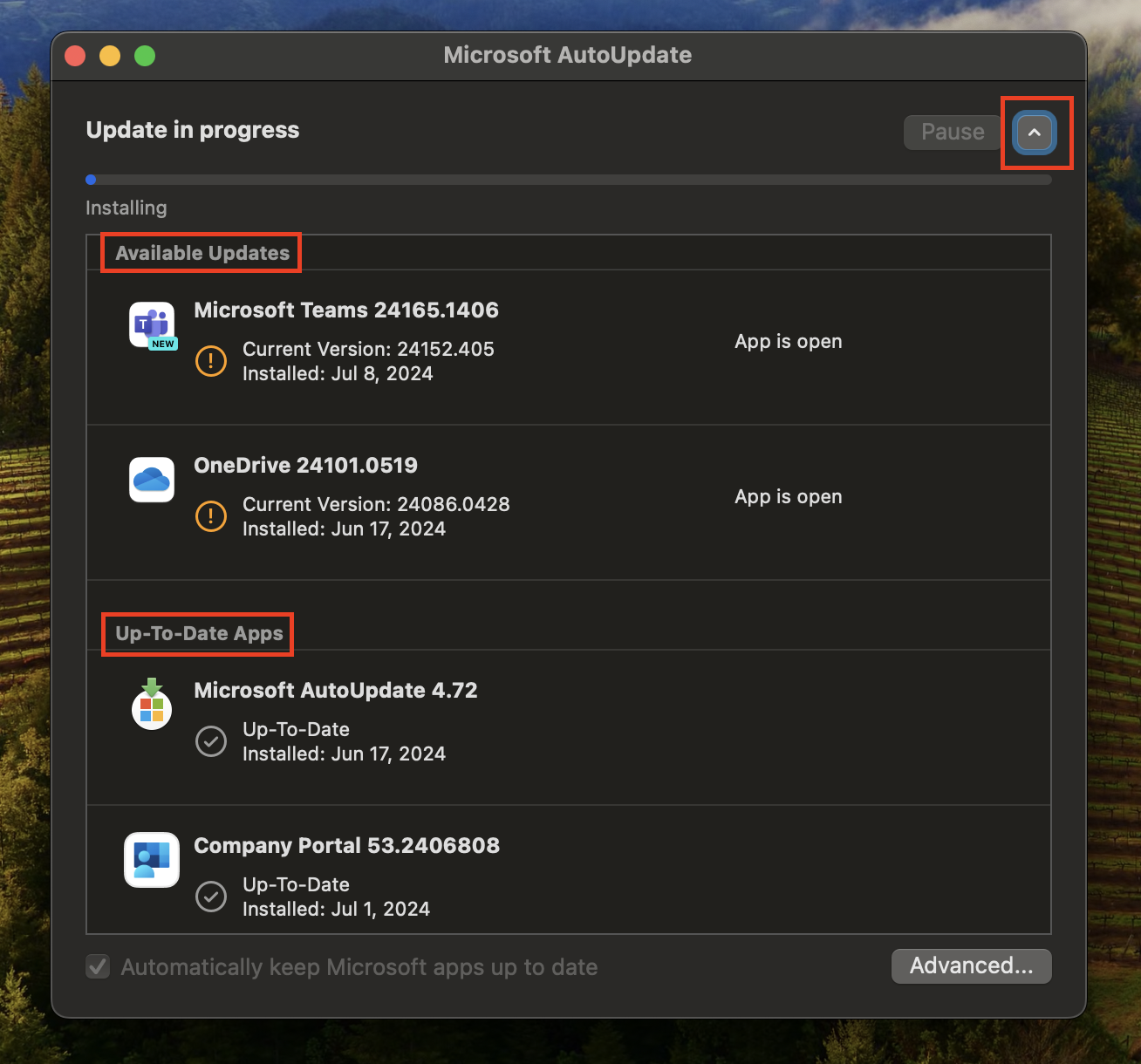Click Up-To-Date status under Microsoft AutoUpdate 4.72
The image size is (1141, 1064).
pos(296,729)
